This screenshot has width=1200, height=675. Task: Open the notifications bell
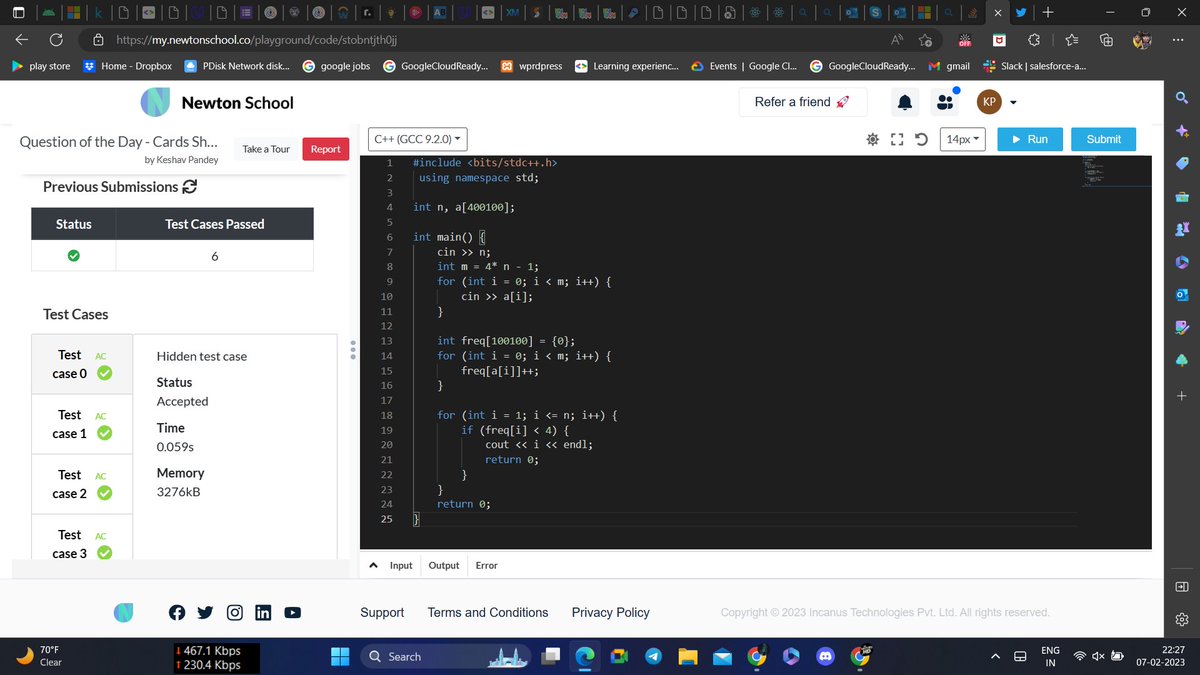click(x=904, y=102)
